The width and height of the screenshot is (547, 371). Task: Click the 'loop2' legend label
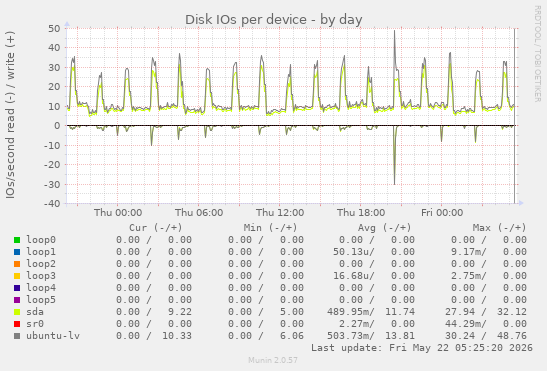(x=41, y=264)
